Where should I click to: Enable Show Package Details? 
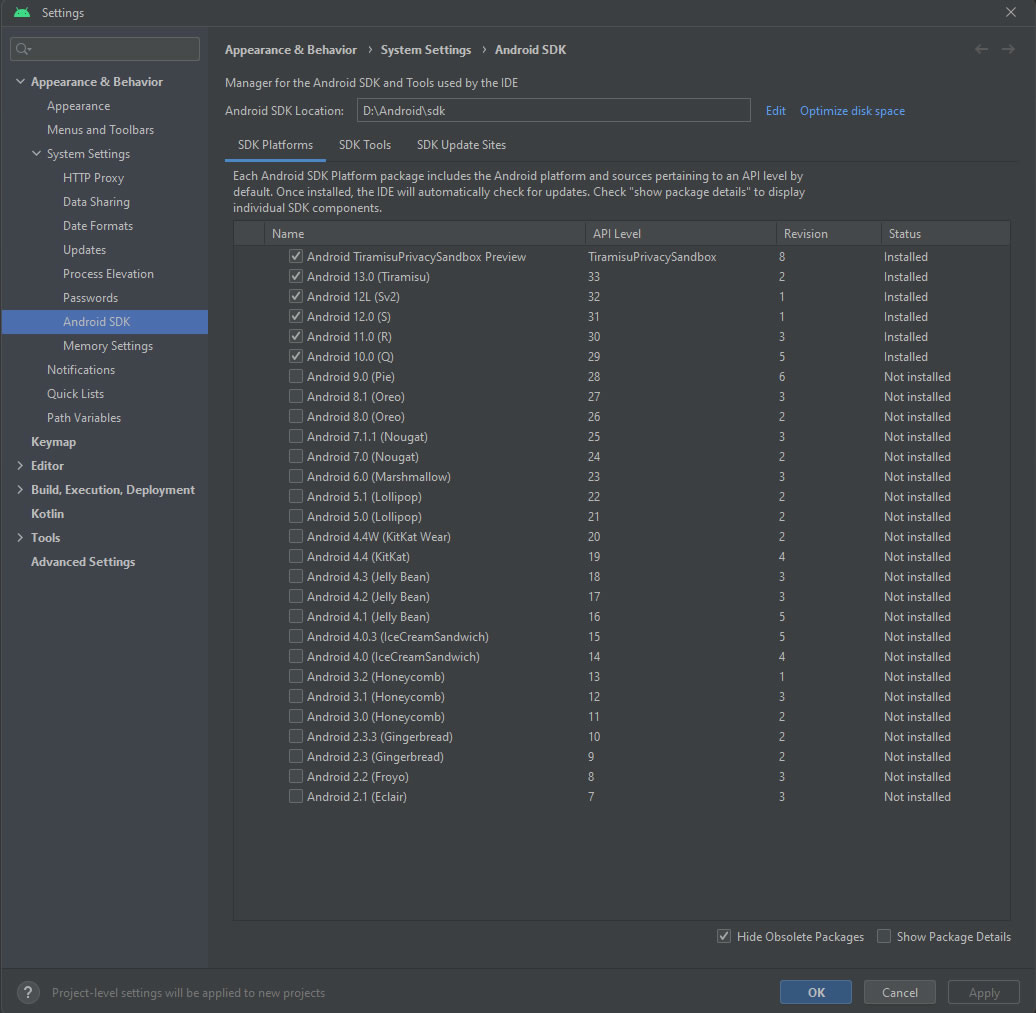(884, 936)
